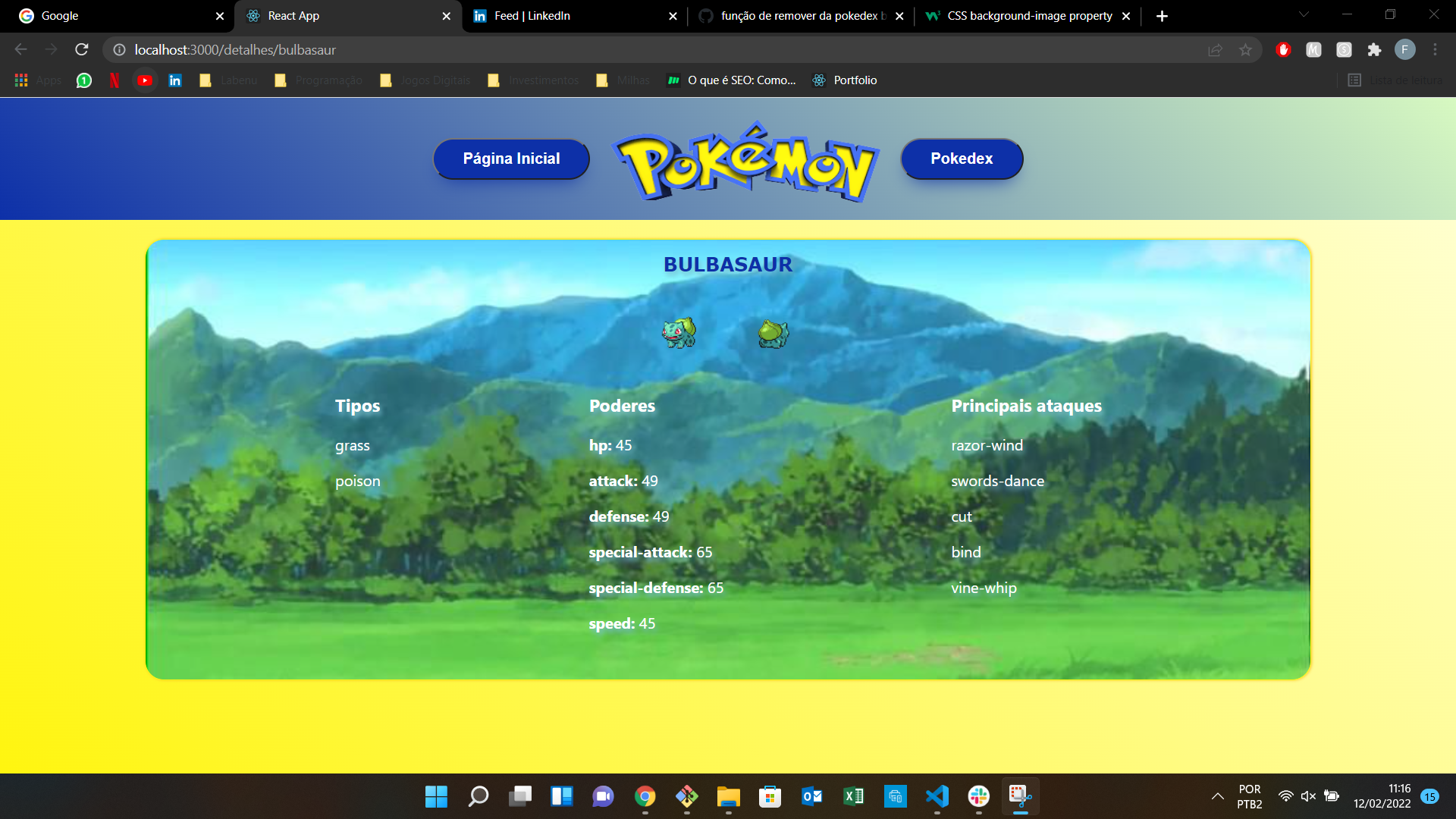Open the browser extensions puzzle icon
Viewport: 1456px width, 819px height.
coord(1374,49)
